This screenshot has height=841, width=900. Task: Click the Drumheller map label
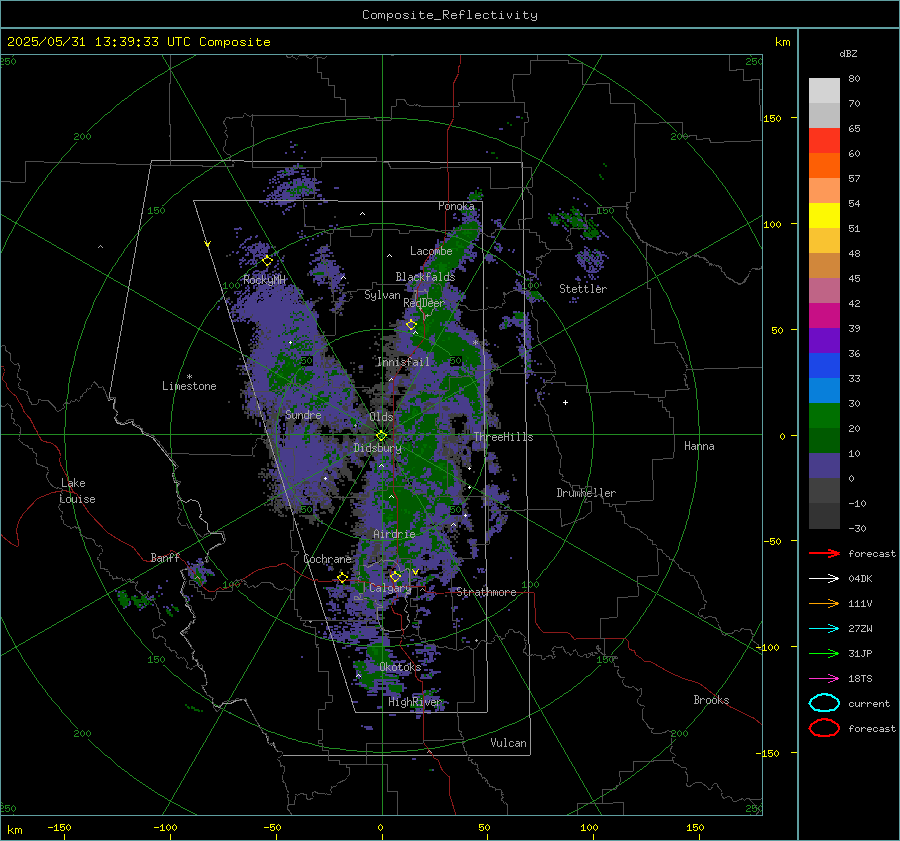coord(586,493)
